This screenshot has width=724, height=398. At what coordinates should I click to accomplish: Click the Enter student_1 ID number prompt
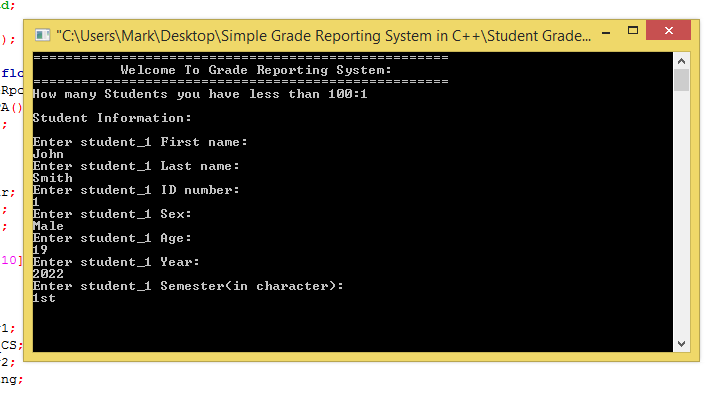point(136,190)
